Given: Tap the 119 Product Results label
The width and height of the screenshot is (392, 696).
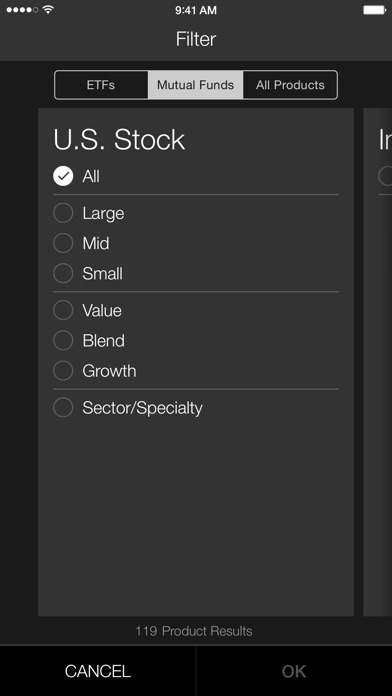Looking at the screenshot, I should click(194, 631).
